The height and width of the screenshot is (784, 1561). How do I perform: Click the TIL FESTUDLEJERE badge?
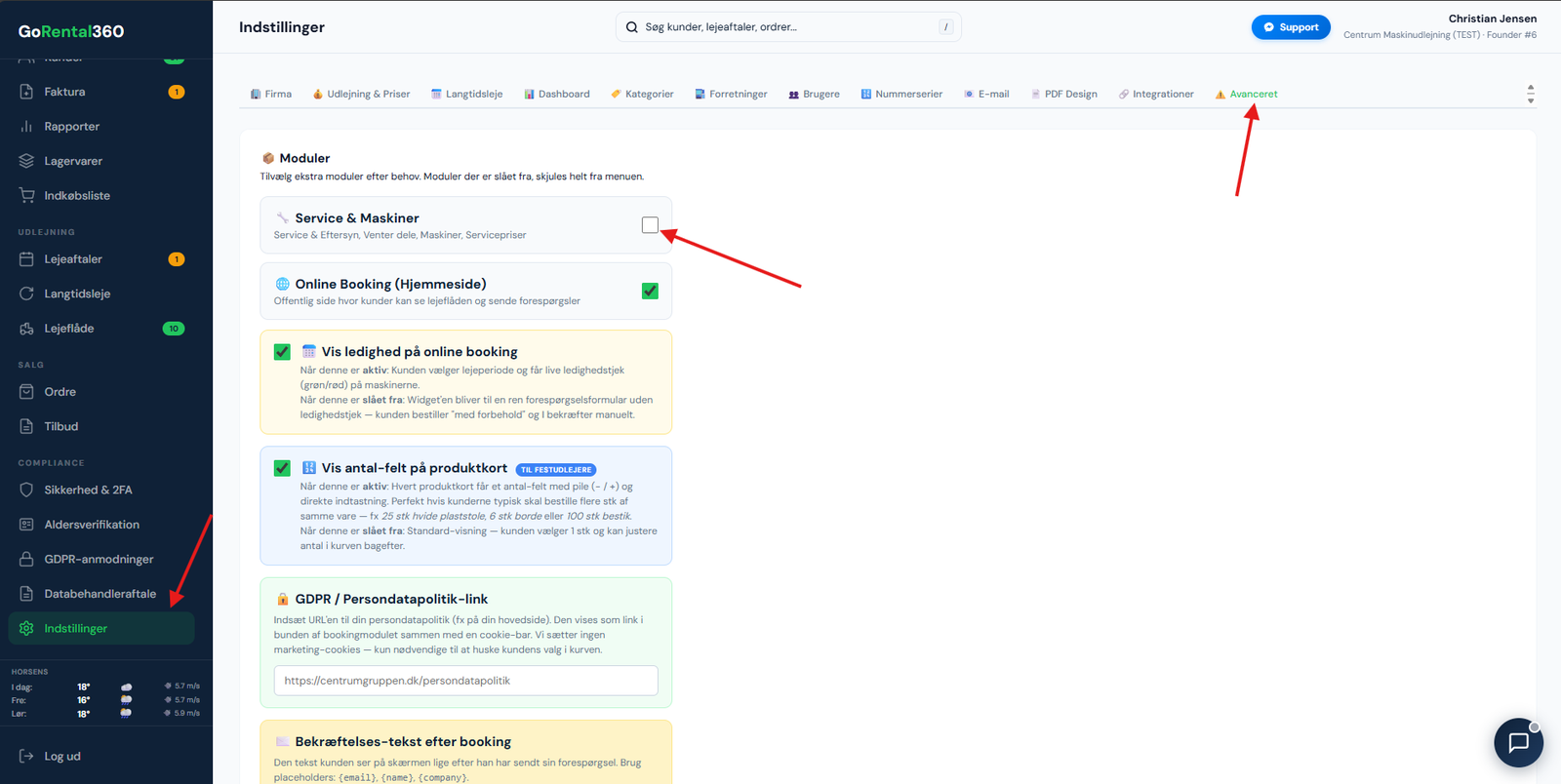click(x=555, y=469)
